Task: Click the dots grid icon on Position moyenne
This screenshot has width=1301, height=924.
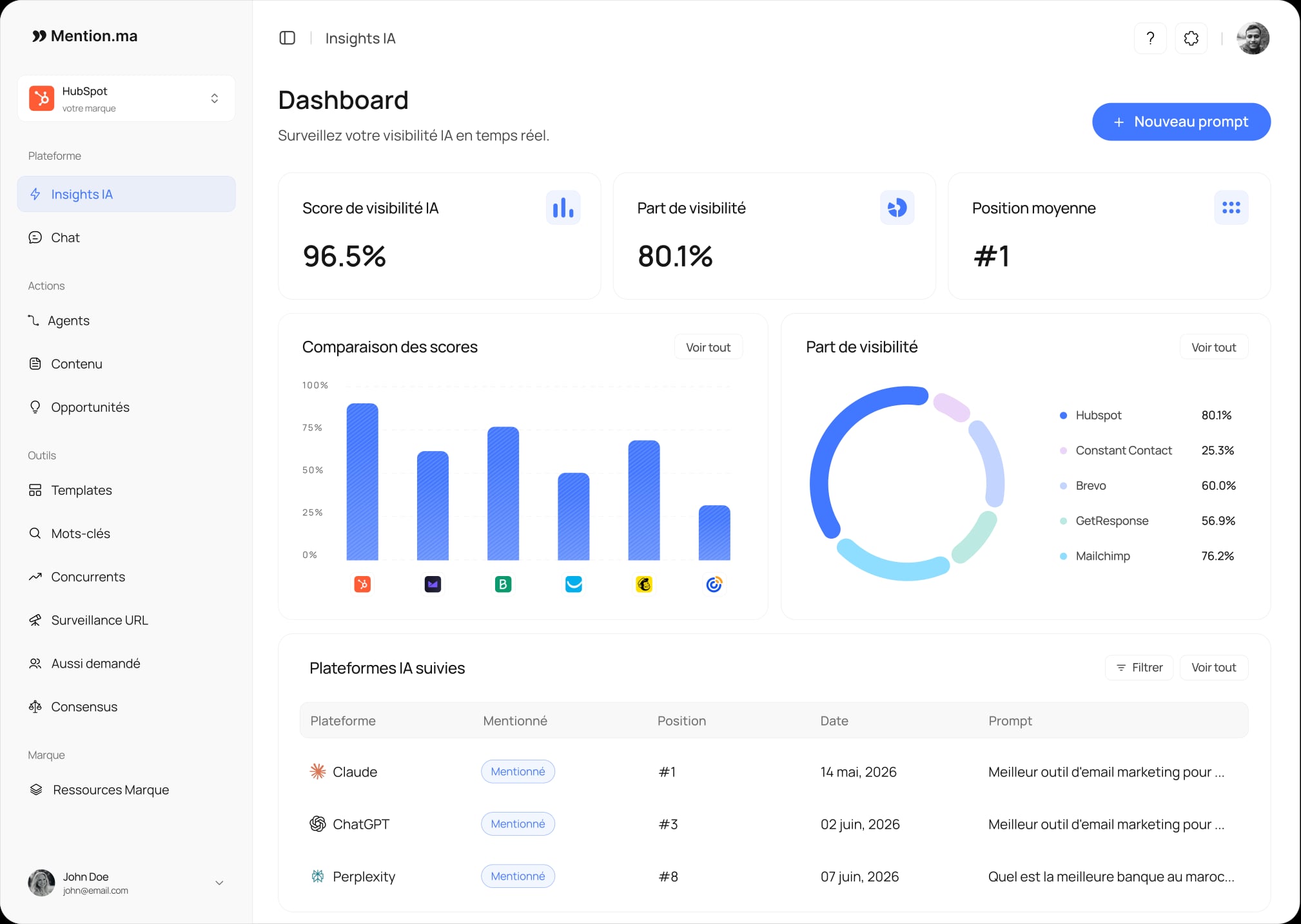Action: [1231, 207]
